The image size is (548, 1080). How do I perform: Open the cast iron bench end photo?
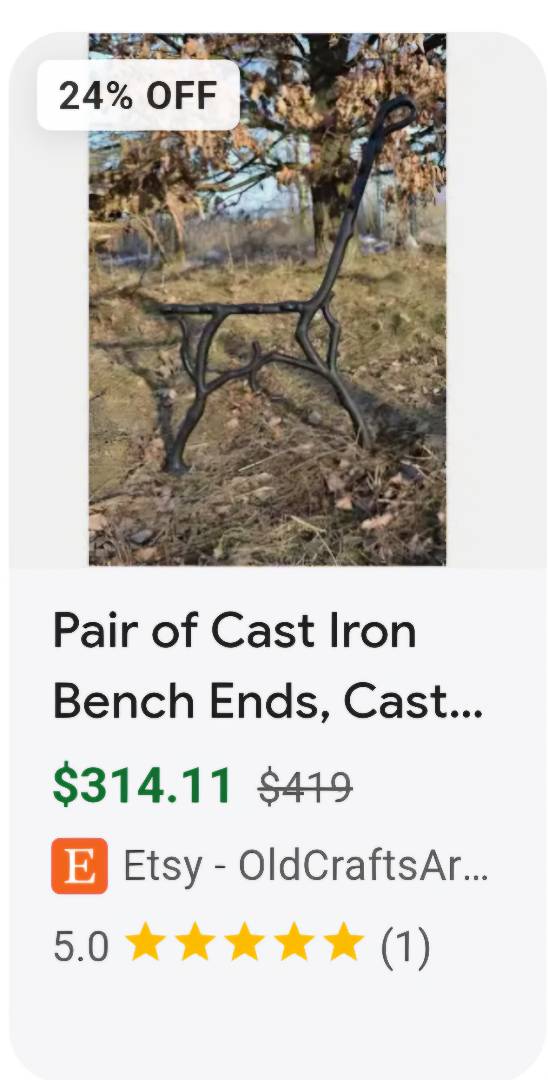[267, 299]
